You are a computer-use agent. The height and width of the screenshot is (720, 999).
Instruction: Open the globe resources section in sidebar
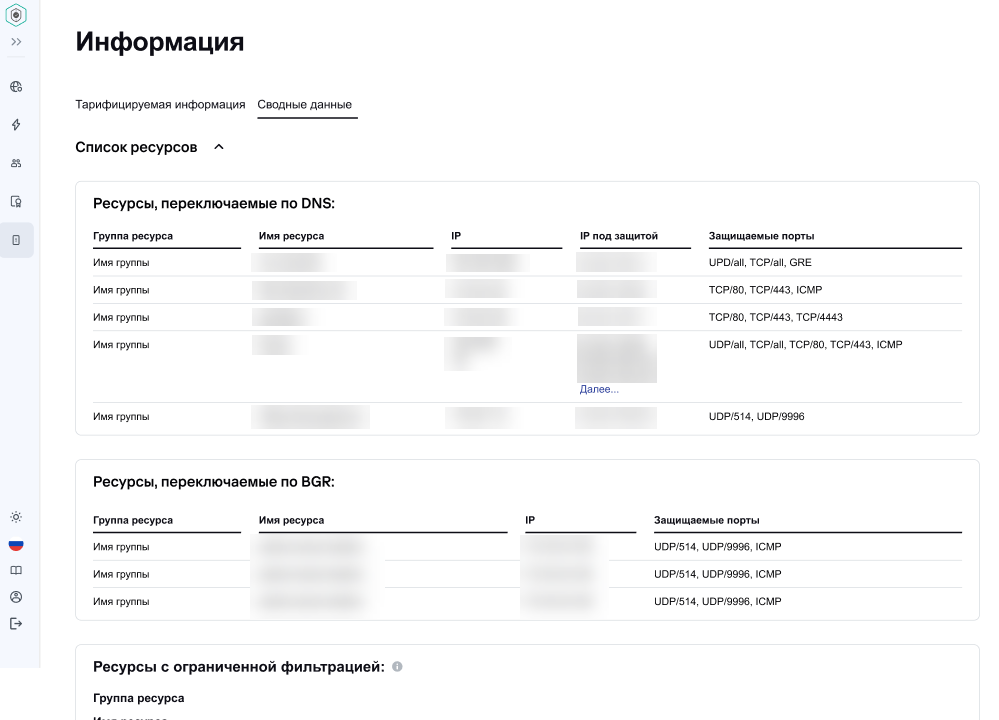point(15,86)
